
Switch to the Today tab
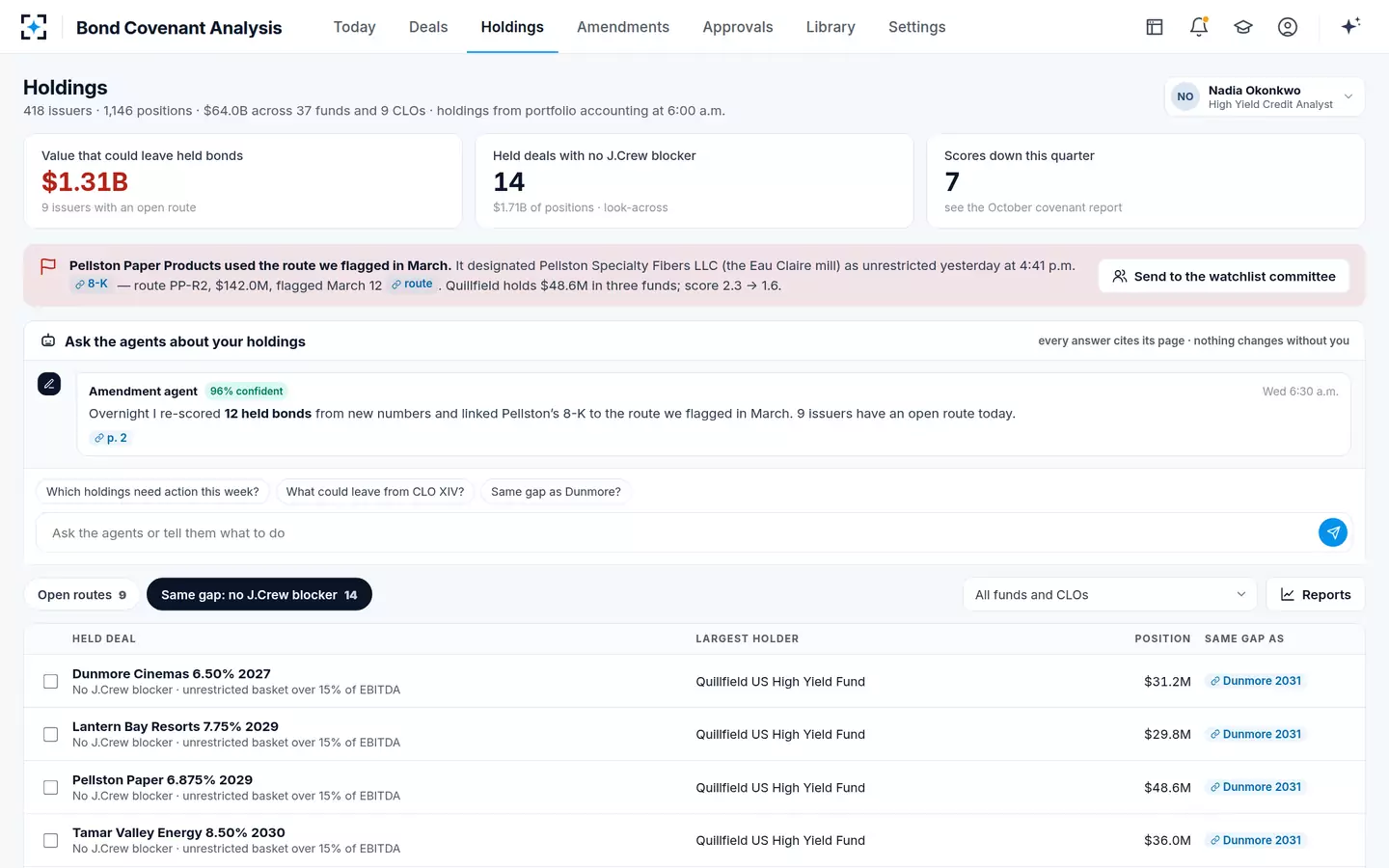(x=354, y=27)
